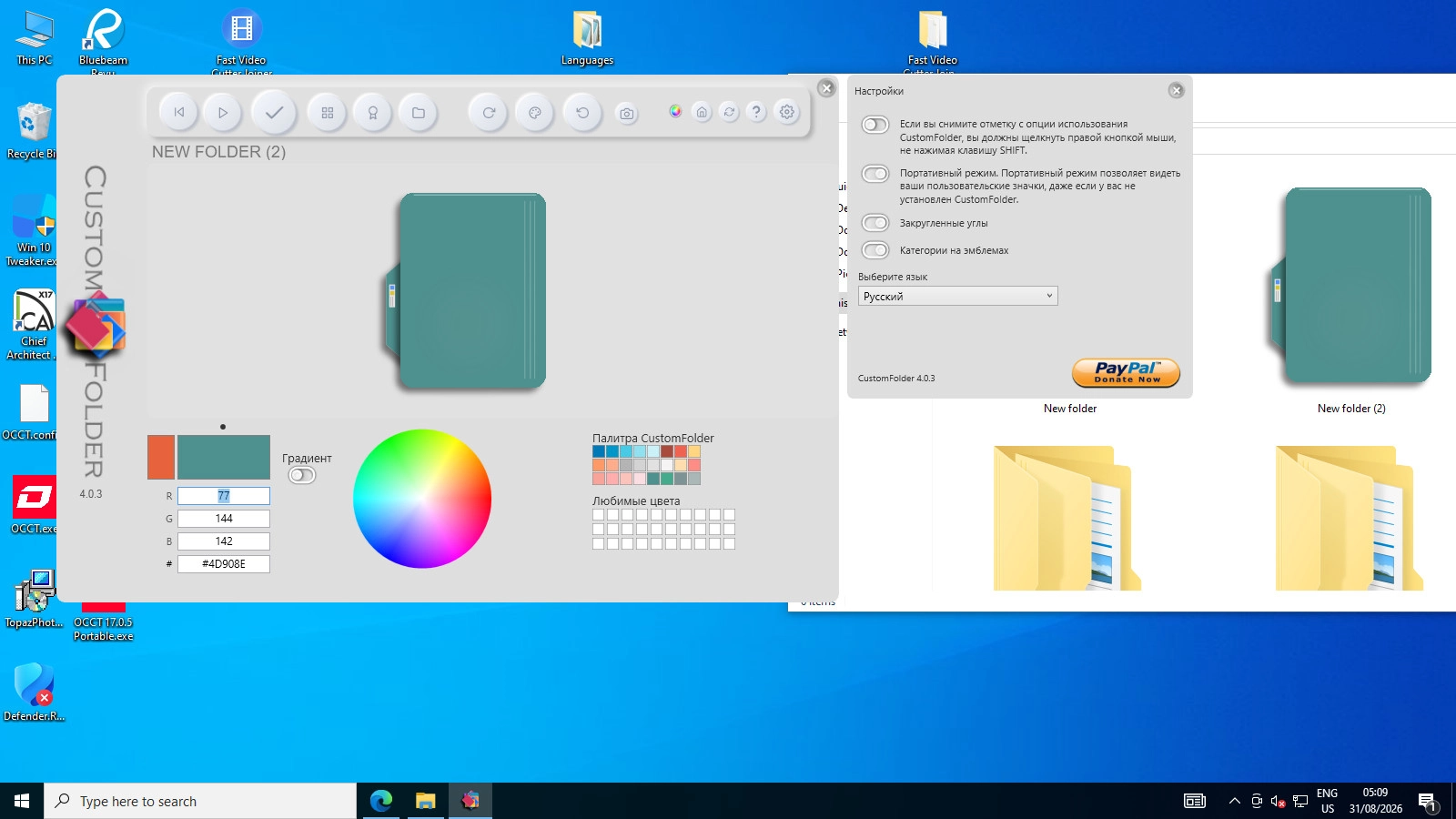Click the play arrow icon in toolbar

point(223,113)
